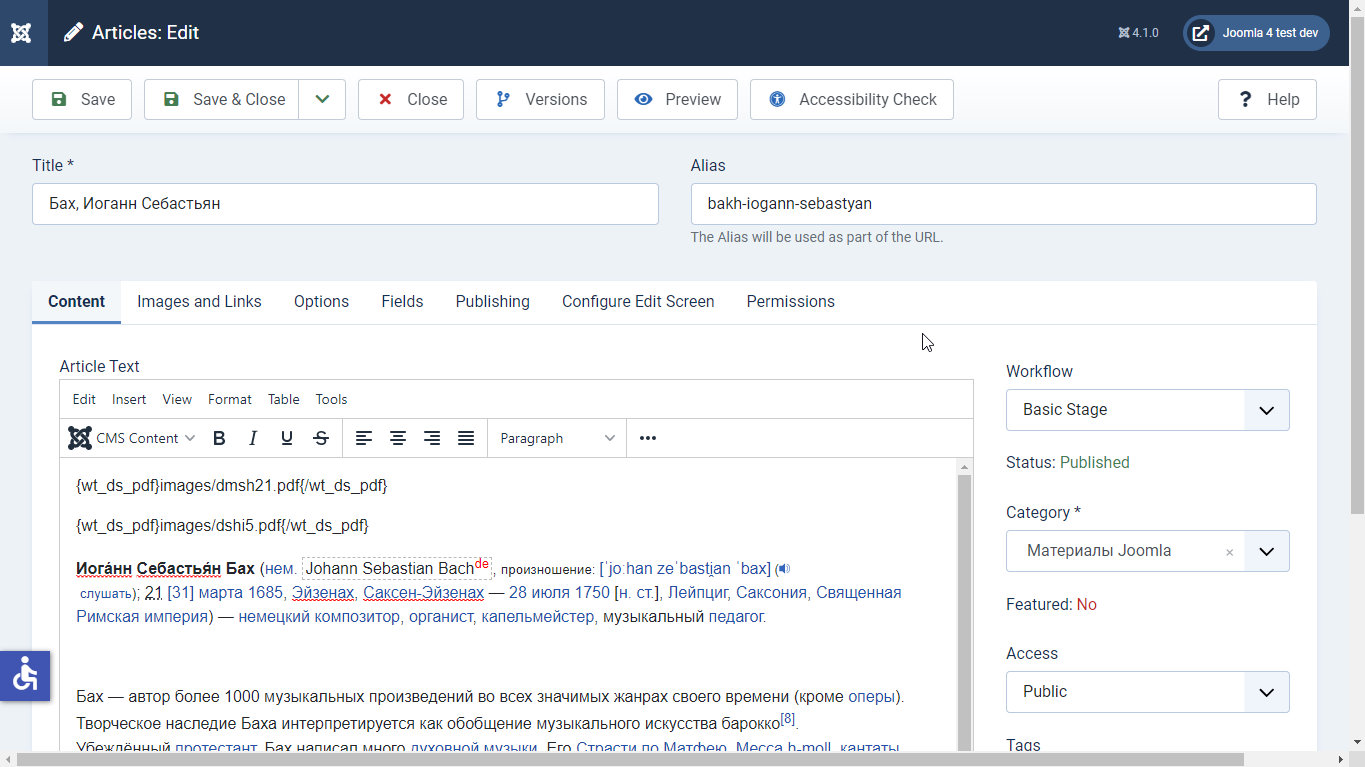Click the Alias input field

point(1003,204)
